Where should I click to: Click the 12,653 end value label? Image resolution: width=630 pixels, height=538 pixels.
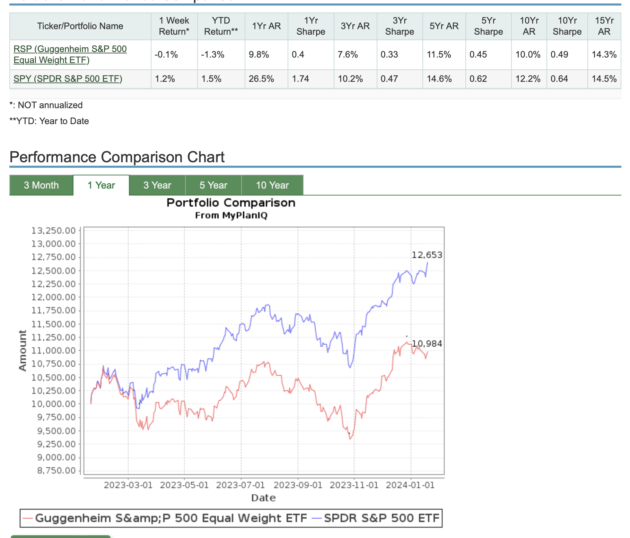[427, 255]
